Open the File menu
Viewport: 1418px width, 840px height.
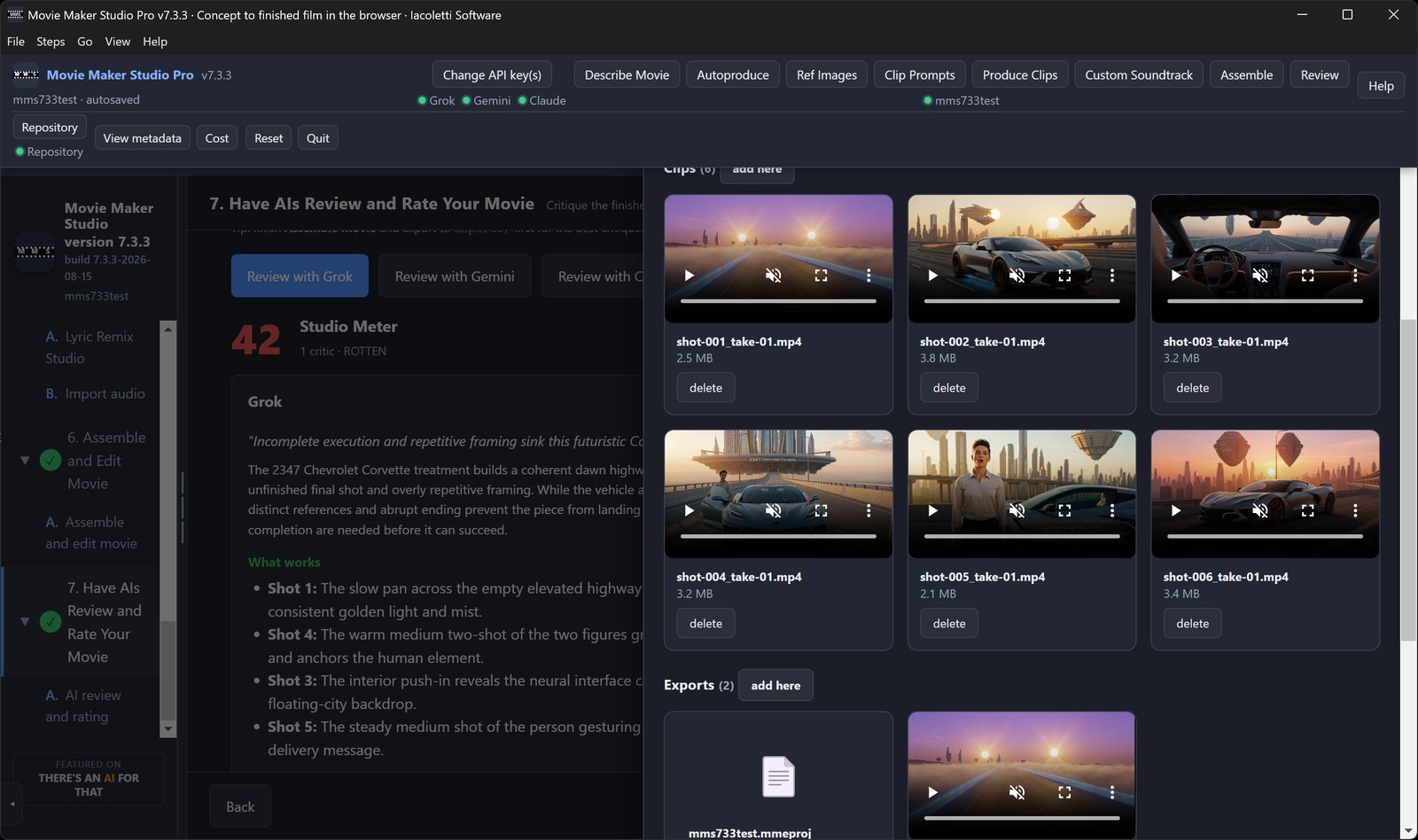(x=16, y=42)
